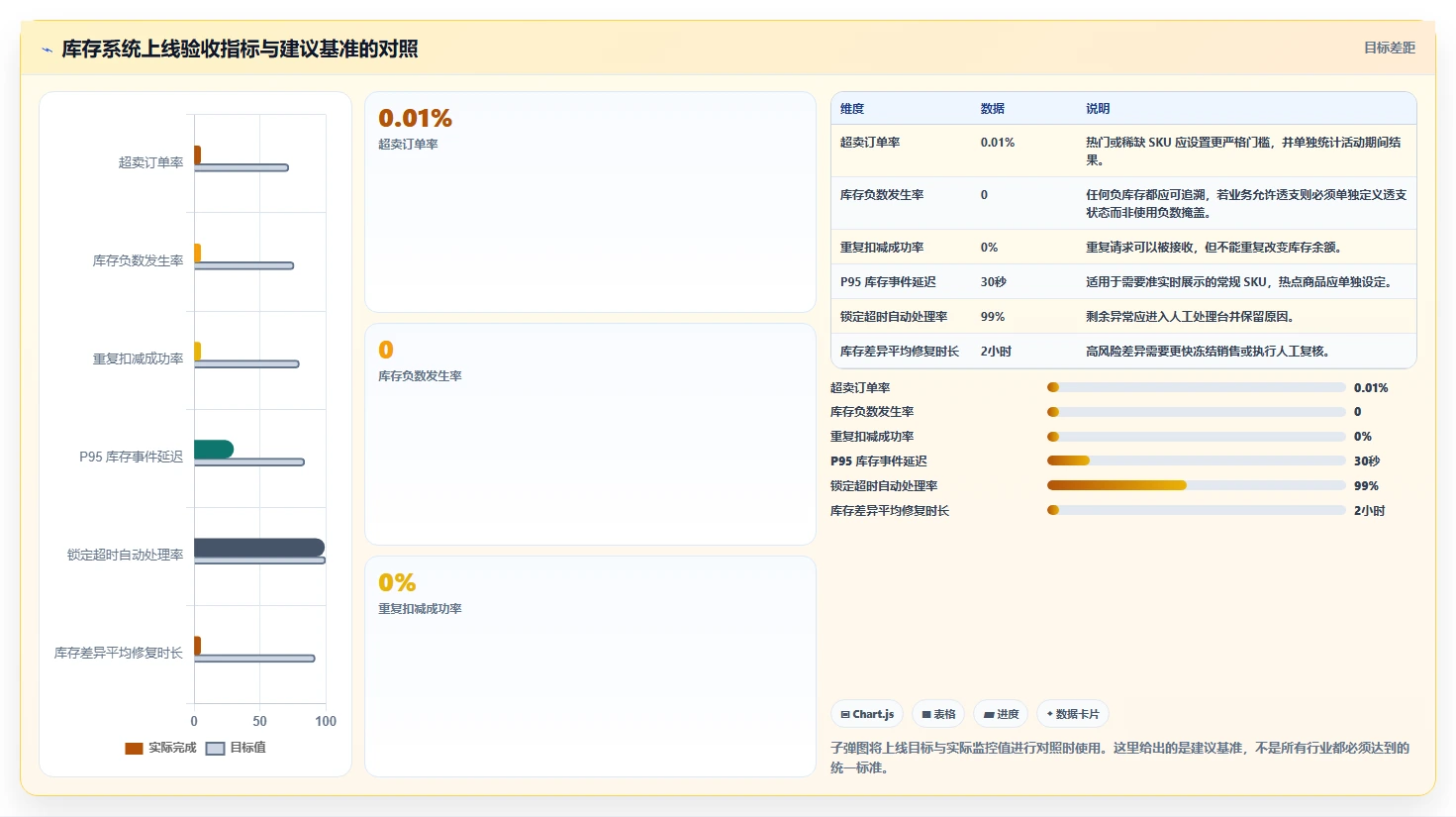
Task: Click the 锁定超时自动处理率 progress bar
Action: [x=1197, y=485]
